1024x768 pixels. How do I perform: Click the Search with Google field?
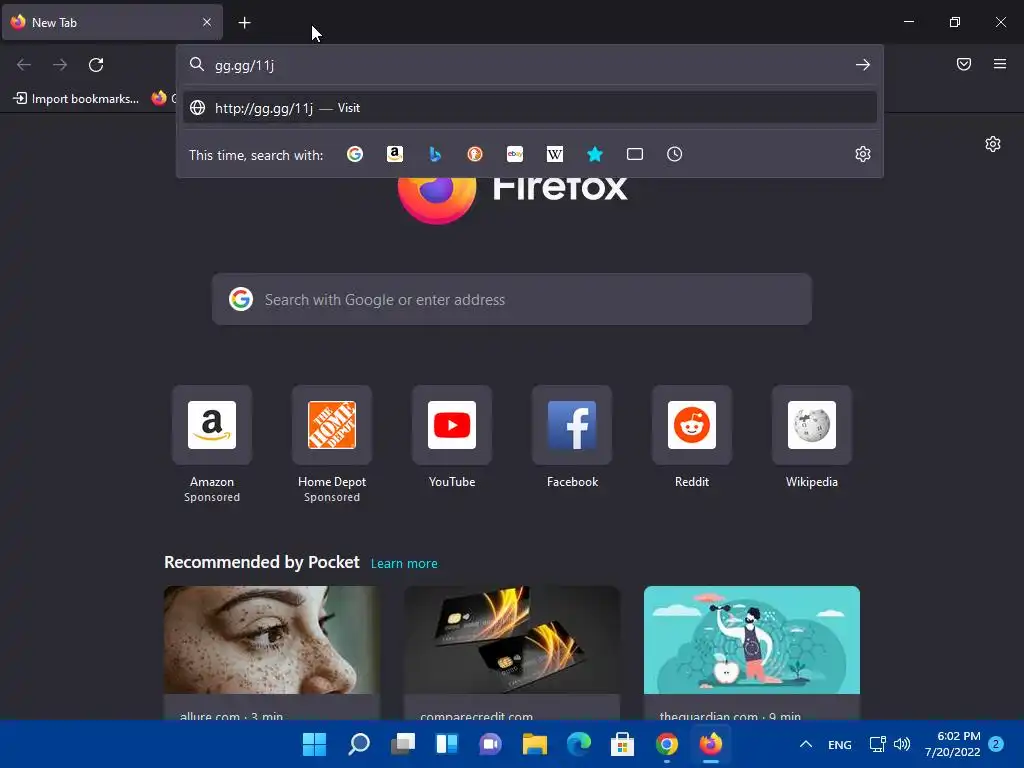[x=512, y=300]
